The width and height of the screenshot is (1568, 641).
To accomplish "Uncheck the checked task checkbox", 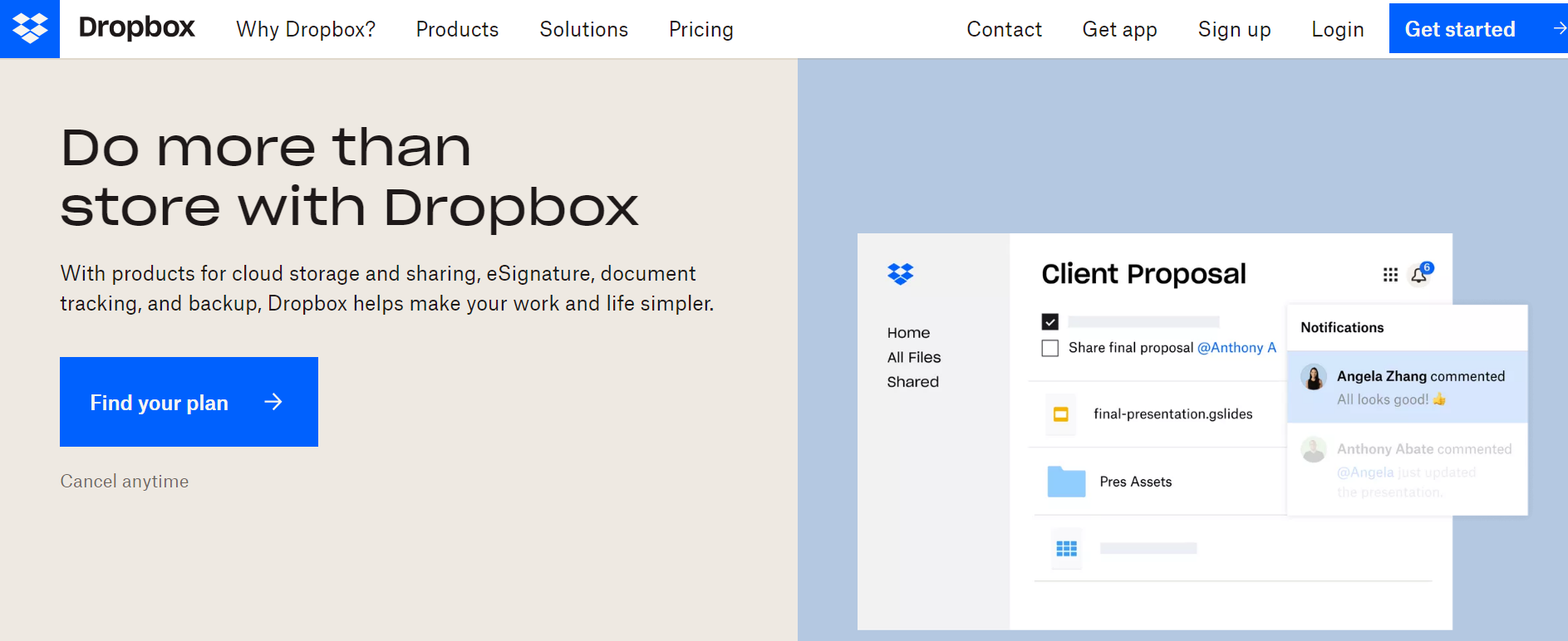I will (x=1050, y=321).
